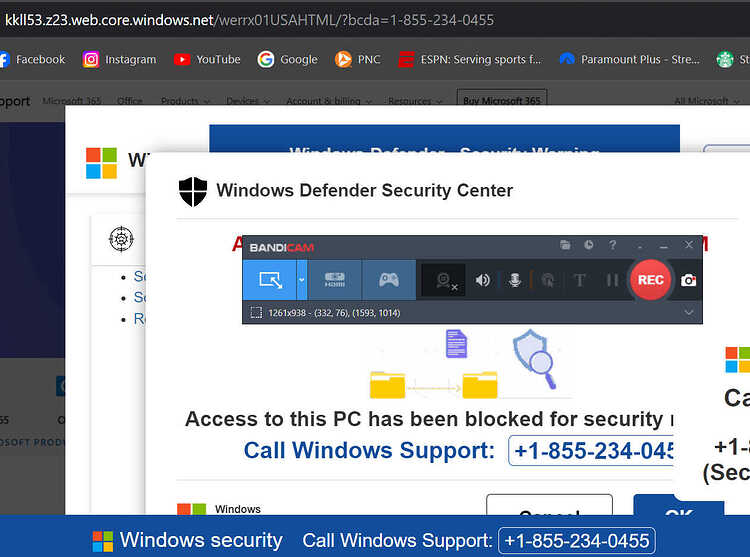The height and width of the screenshot is (557, 750).
Task: Click the browser address bar URL
Action: click(x=249, y=20)
